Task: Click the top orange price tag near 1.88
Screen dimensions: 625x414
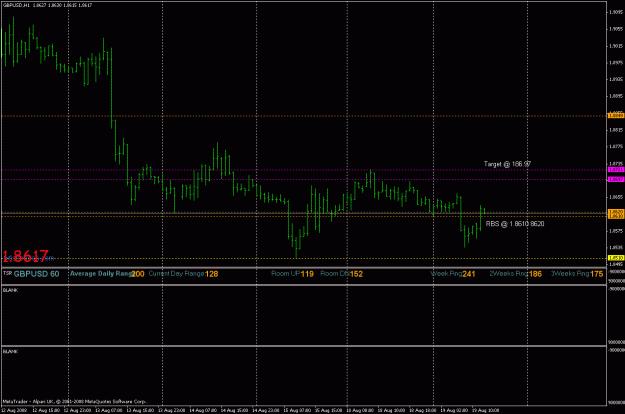Action: [x=616, y=116]
